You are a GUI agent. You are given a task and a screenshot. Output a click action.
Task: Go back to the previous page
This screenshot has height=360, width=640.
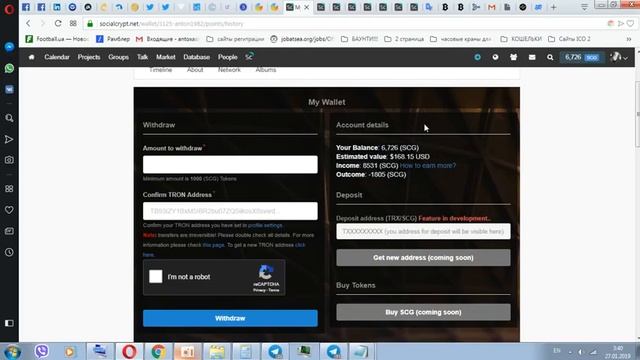tap(28, 24)
